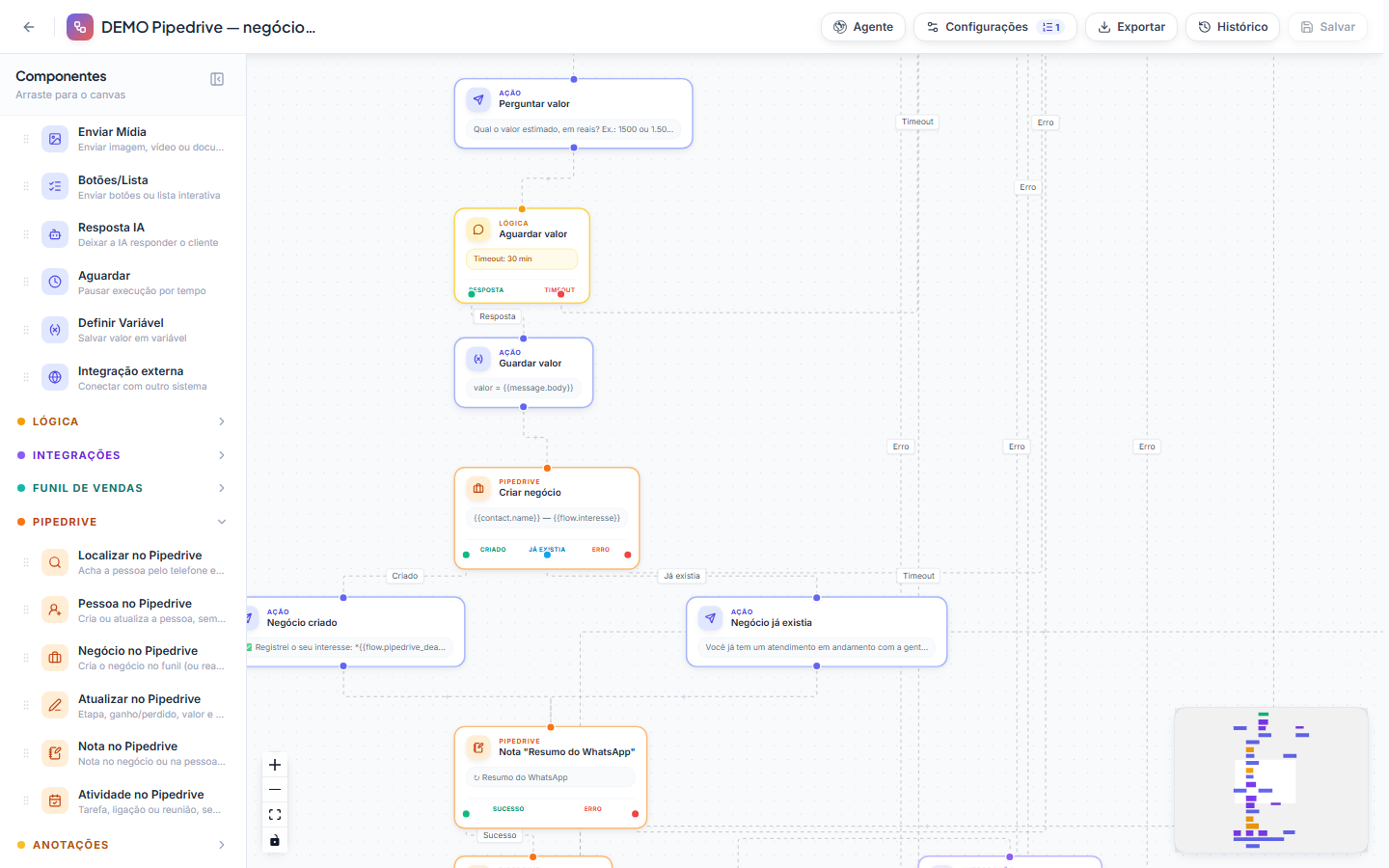This screenshot has height=868, width=1389.
Task: Expand the FUNIL DE VENDAS section
Action: click(123, 488)
